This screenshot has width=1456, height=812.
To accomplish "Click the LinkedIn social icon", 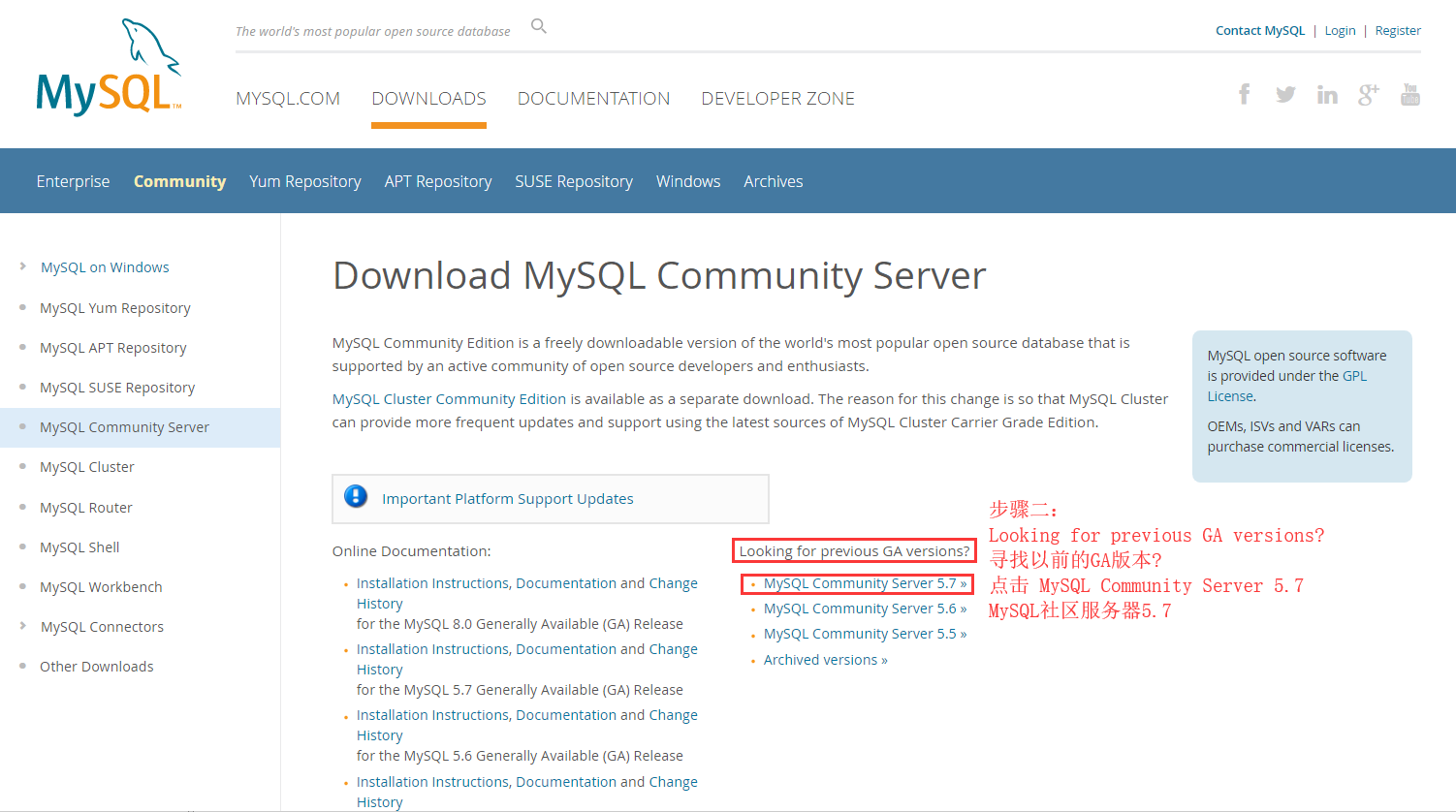I will (x=1327, y=93).
